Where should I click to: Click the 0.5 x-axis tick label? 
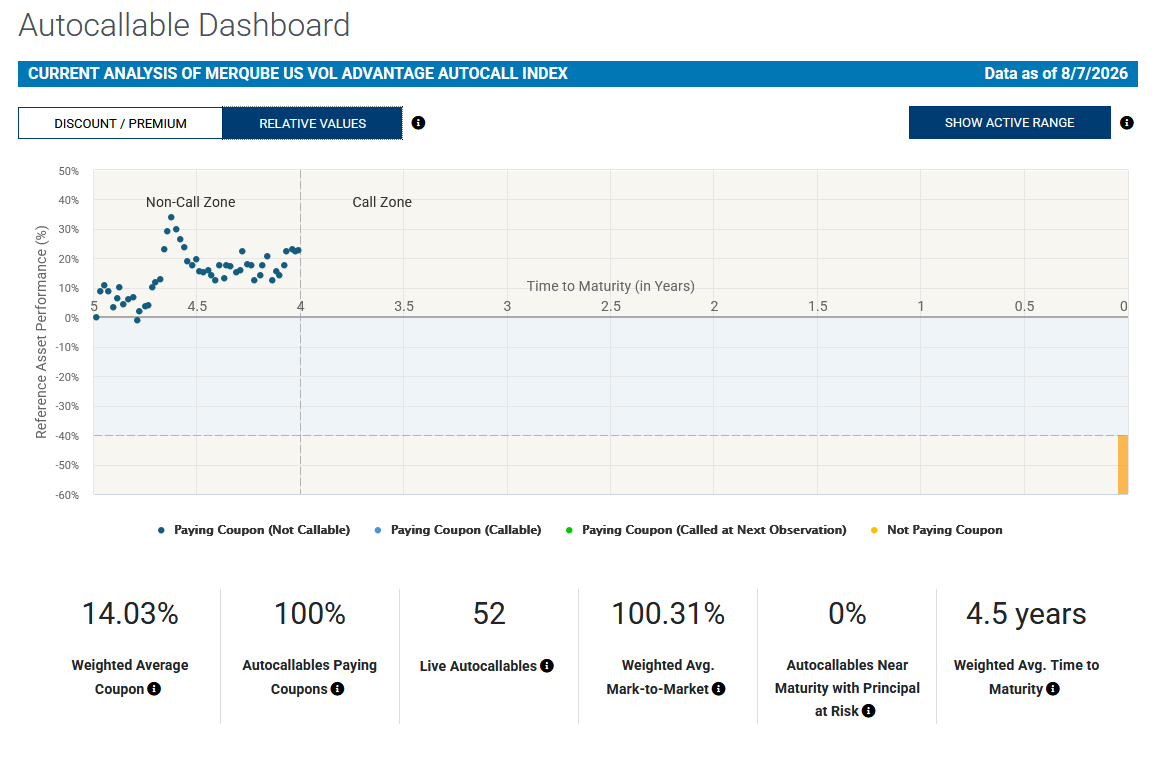click(x=1024, y=306)
